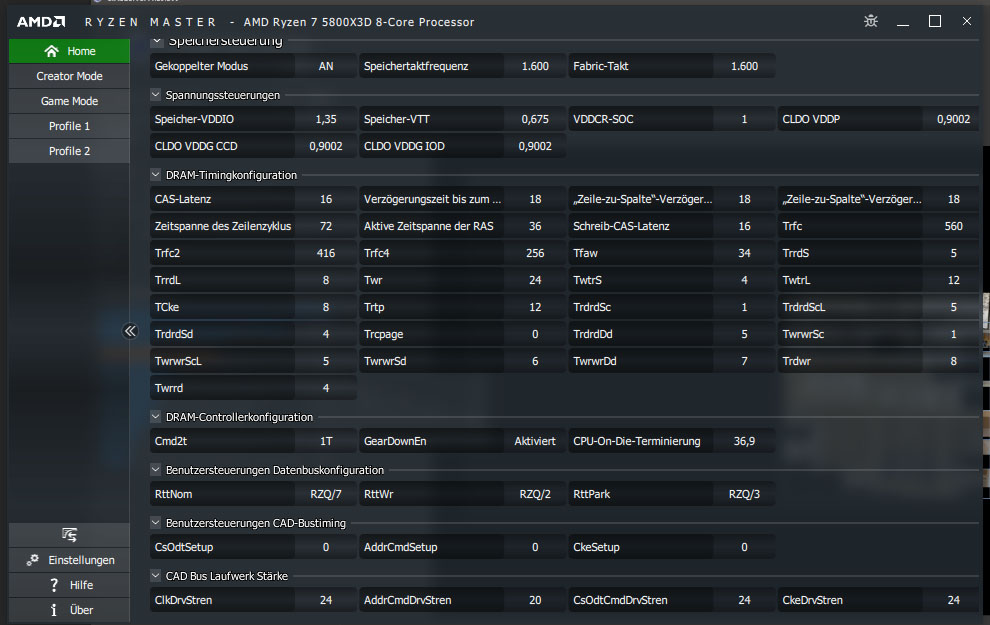
Task: Click the Fabric-Takt value 1.600
Action: click(744, 66)
